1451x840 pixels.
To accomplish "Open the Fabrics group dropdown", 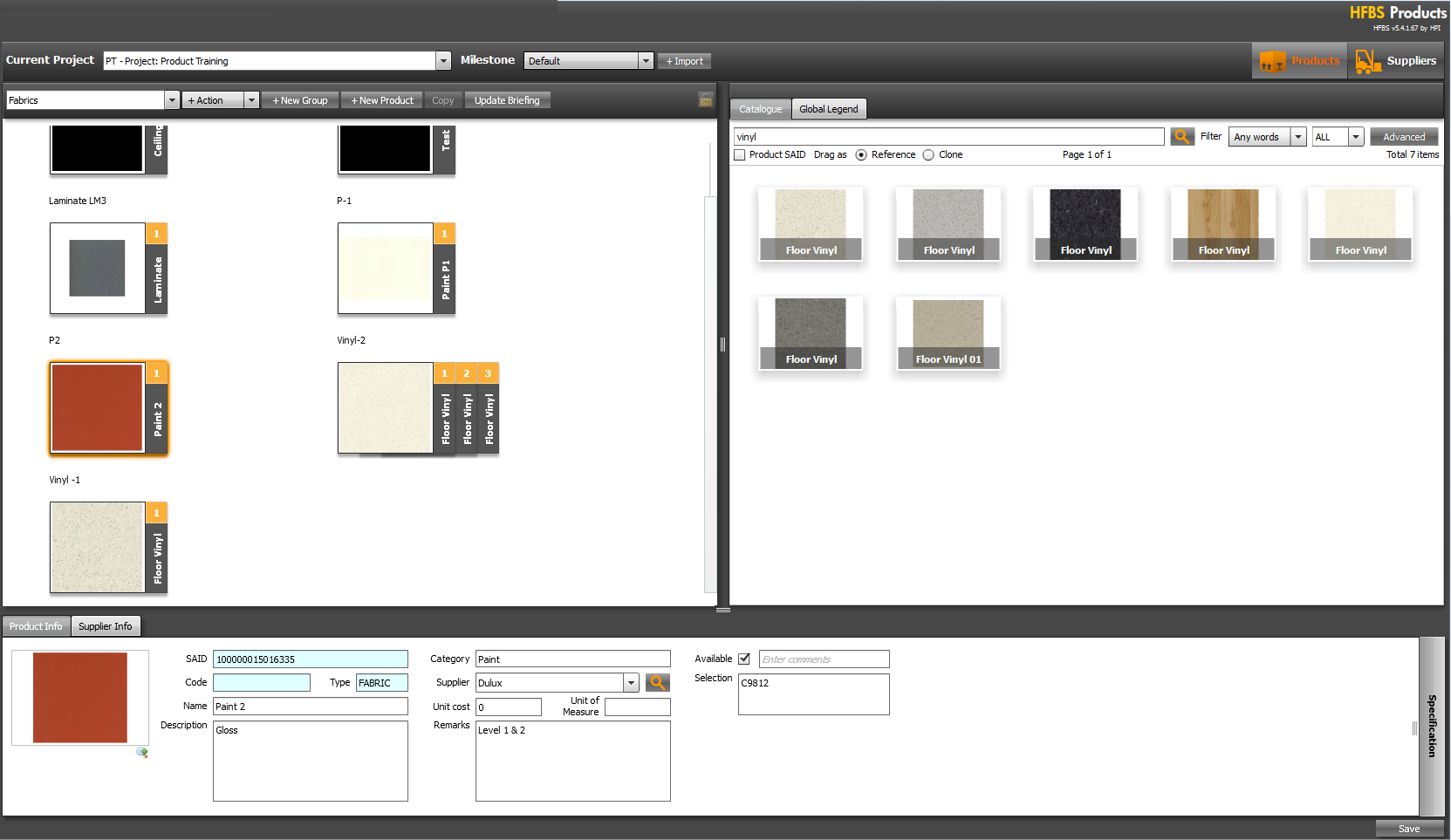I will click(x=172, y=100).
